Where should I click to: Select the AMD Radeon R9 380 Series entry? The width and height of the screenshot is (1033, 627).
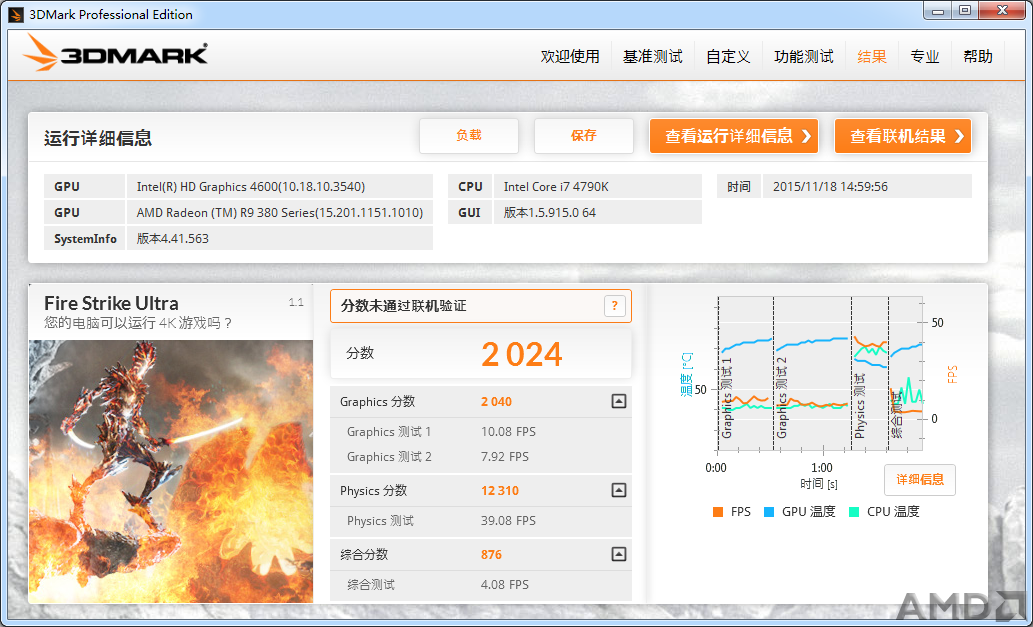pos(279,213)
